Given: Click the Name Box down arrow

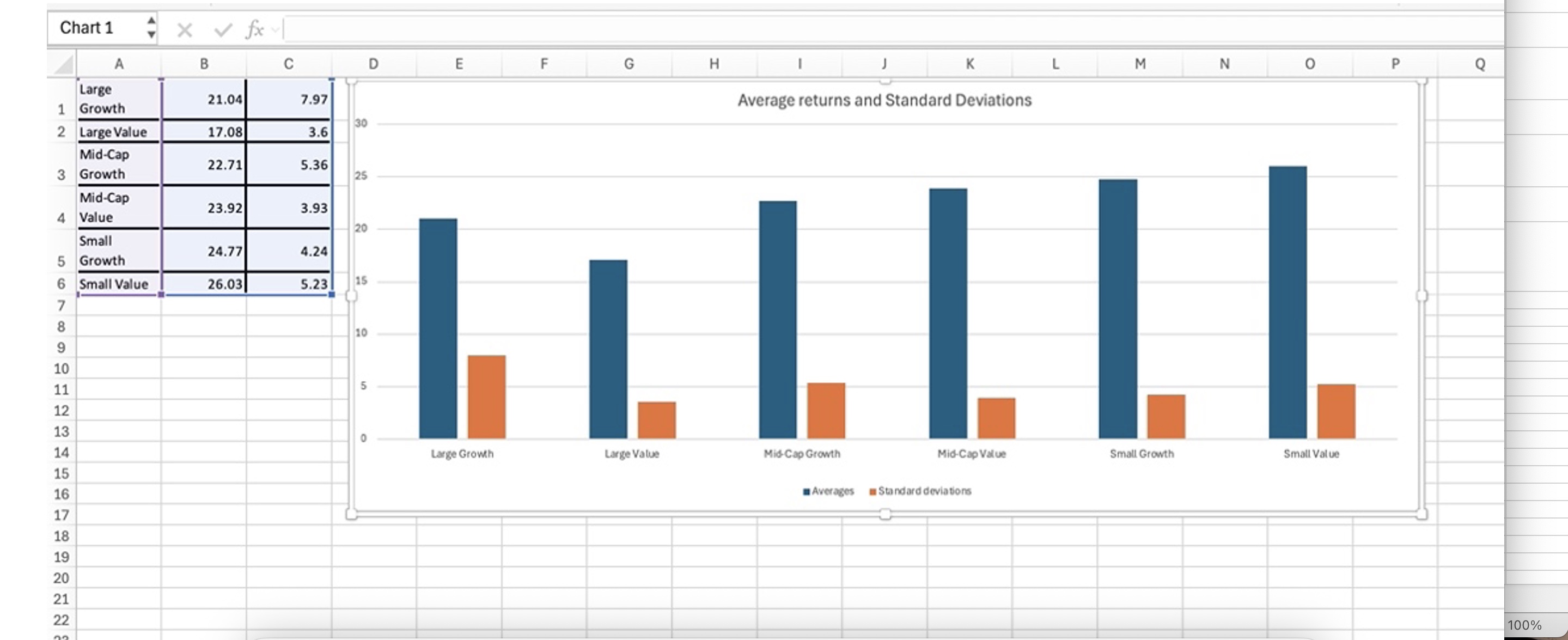Looking at the screenshot, I should pyautogui.click(x=150, y=35).
